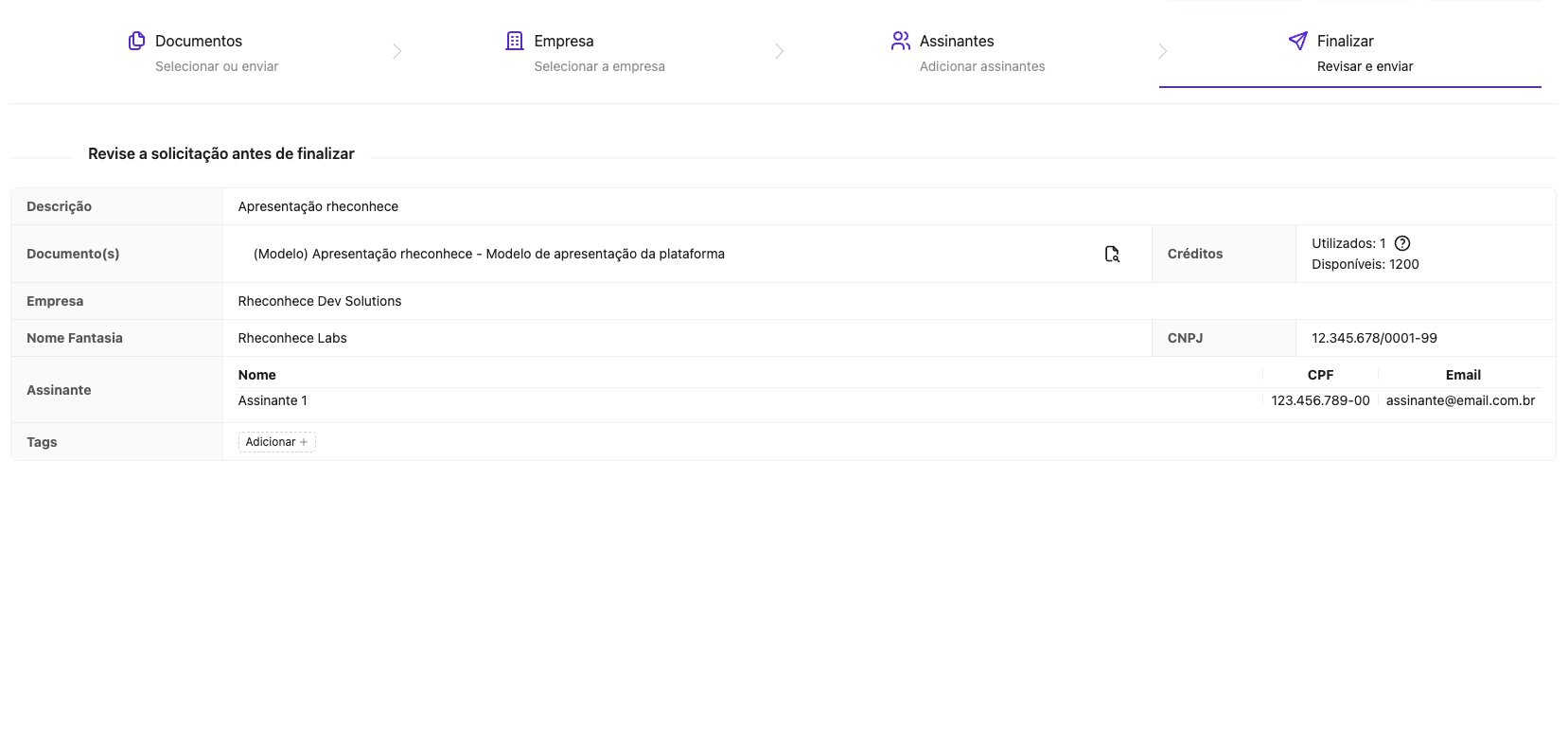Select the 'Revisar e enviar' step subtitle

tap(1365, 66)
